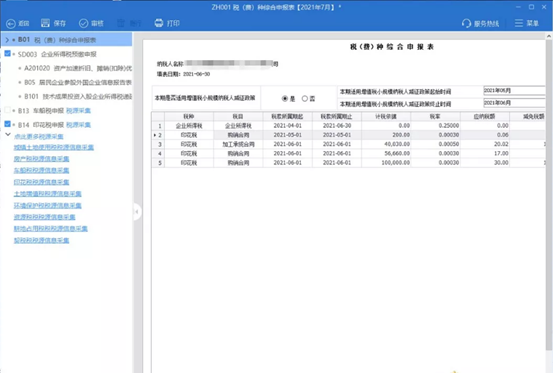This screenshot has height=373, width=553.
Task: Save the form with the 保存 icon
Action: click(45, 23)
